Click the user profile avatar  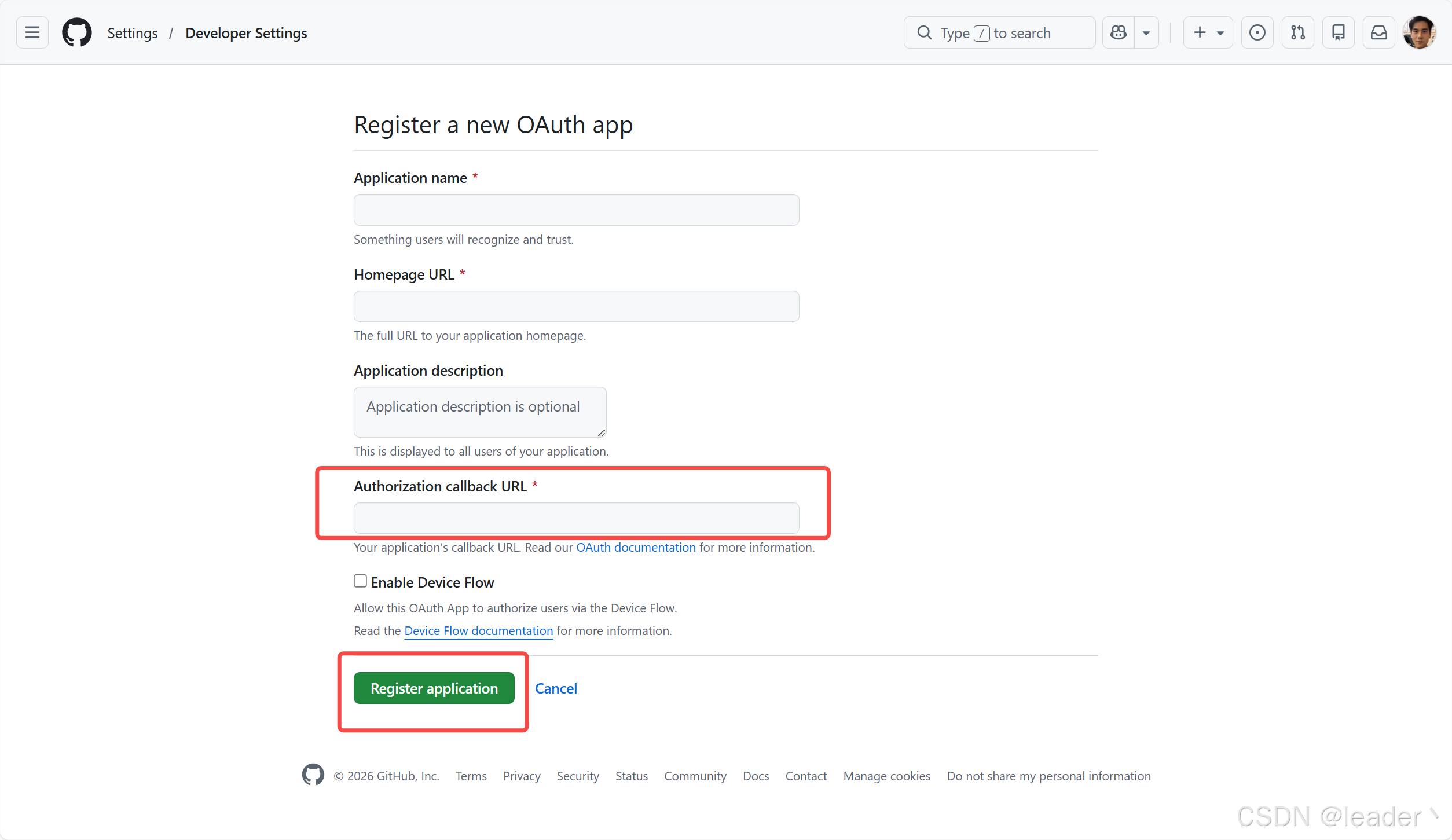[1419, 32]
